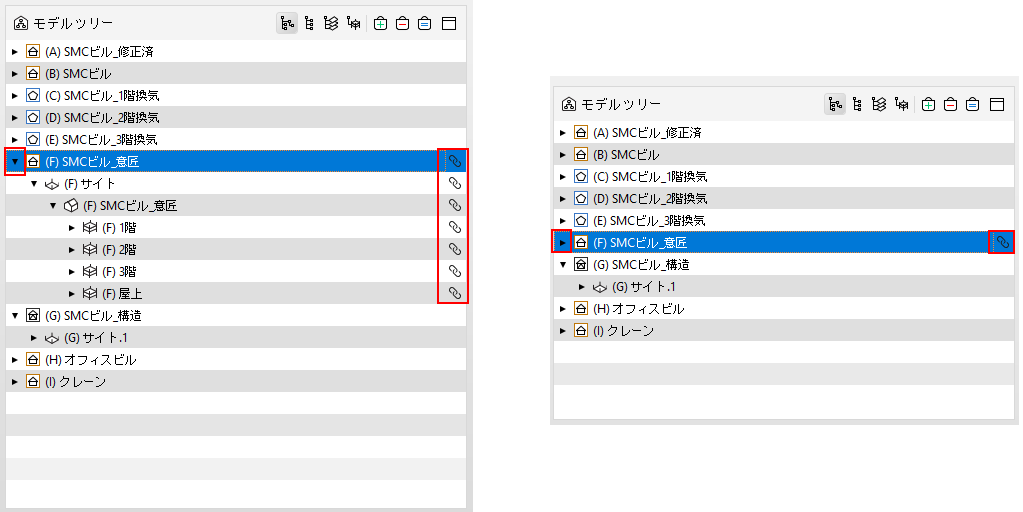Click blue equals bag icon in right panel
This screenshot has height=512, width=1023.
pyautogui.click(x=973, y=104)
